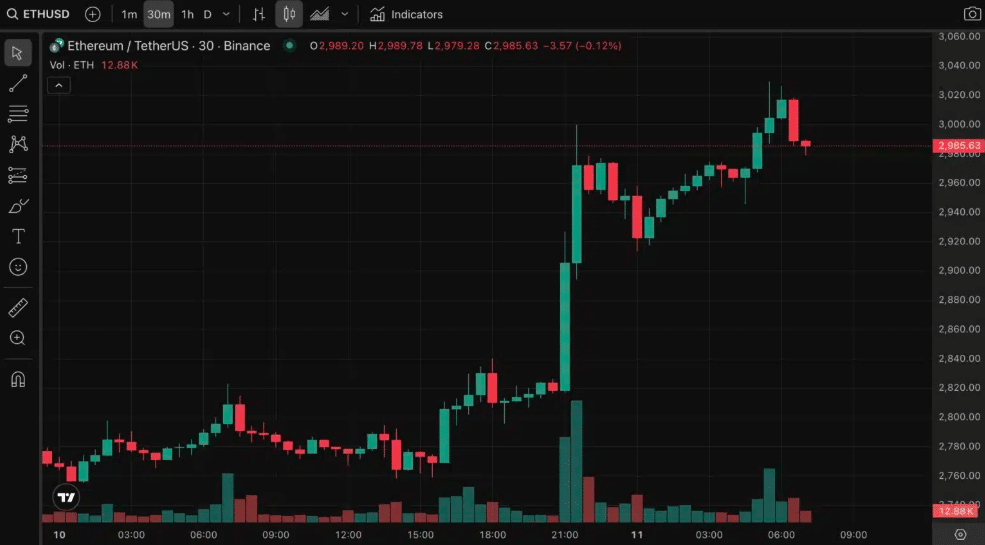Click the open value O2,989.20 in legend
Viewport: 985px width, 545px height.
[336, 46]
